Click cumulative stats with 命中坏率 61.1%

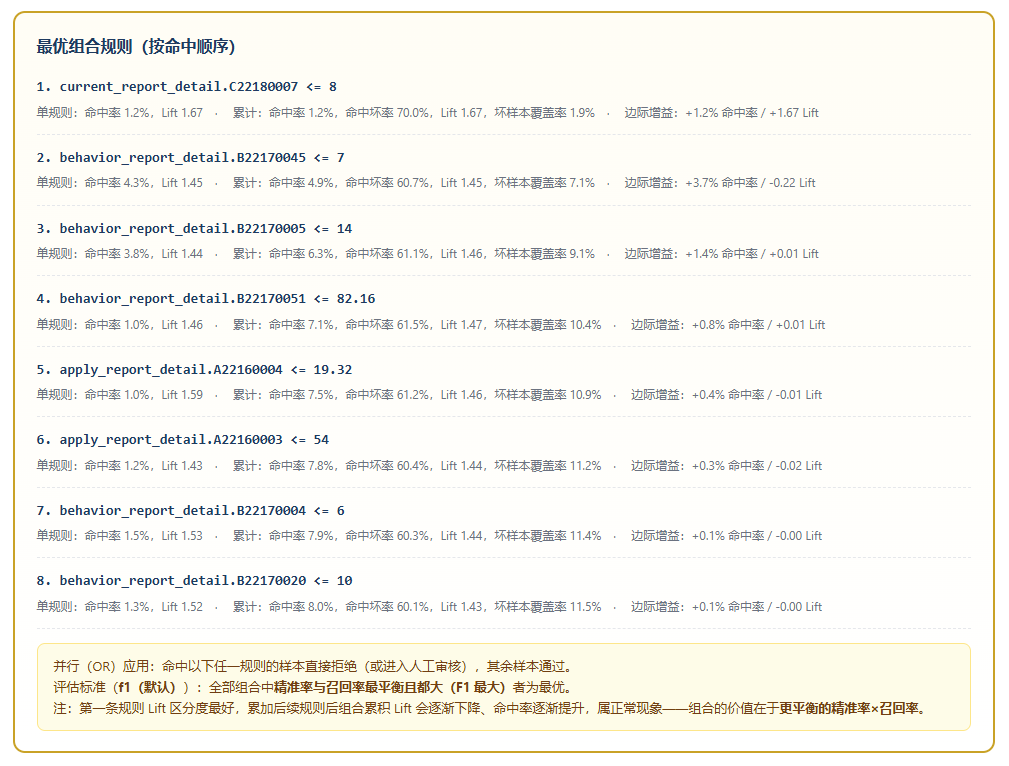[414, 254]
